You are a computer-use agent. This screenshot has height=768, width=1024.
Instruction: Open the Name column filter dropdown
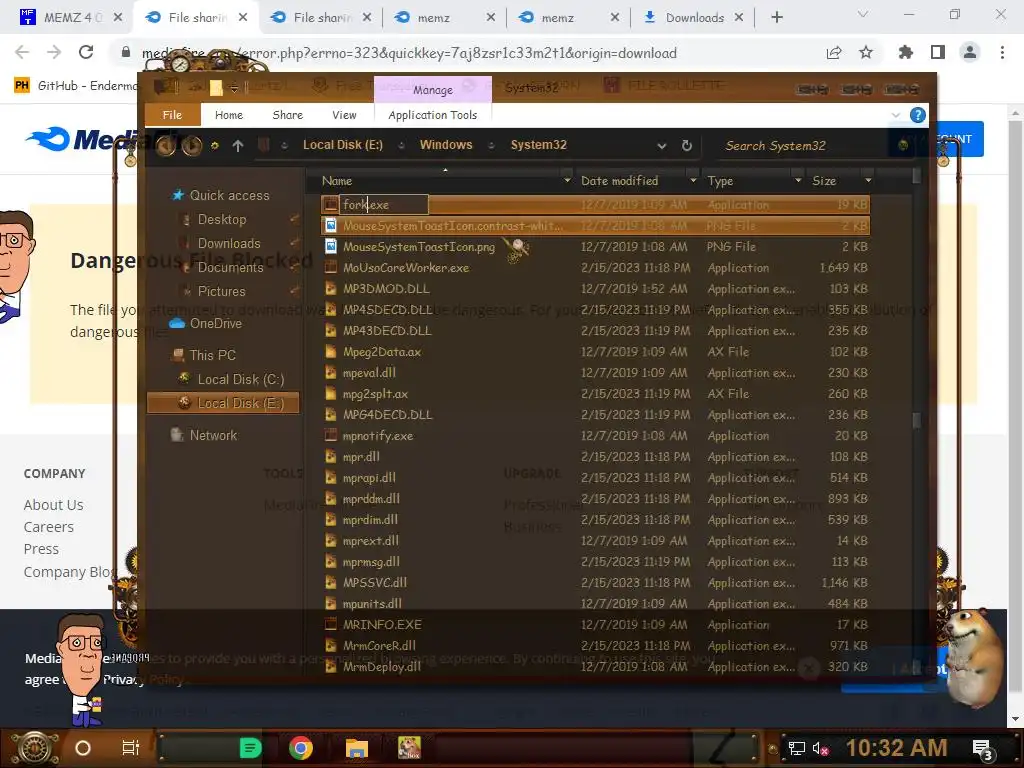pos(567,181)
